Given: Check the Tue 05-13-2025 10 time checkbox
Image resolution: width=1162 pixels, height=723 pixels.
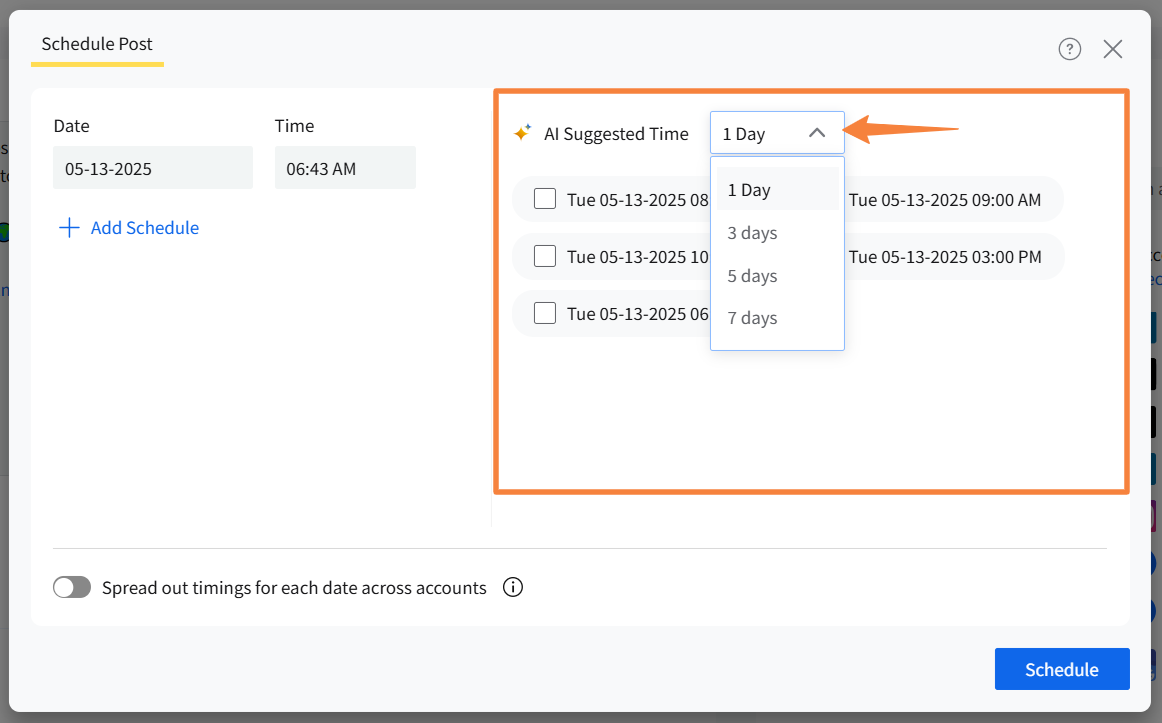Looking at the screenshot, I should 545,257.
